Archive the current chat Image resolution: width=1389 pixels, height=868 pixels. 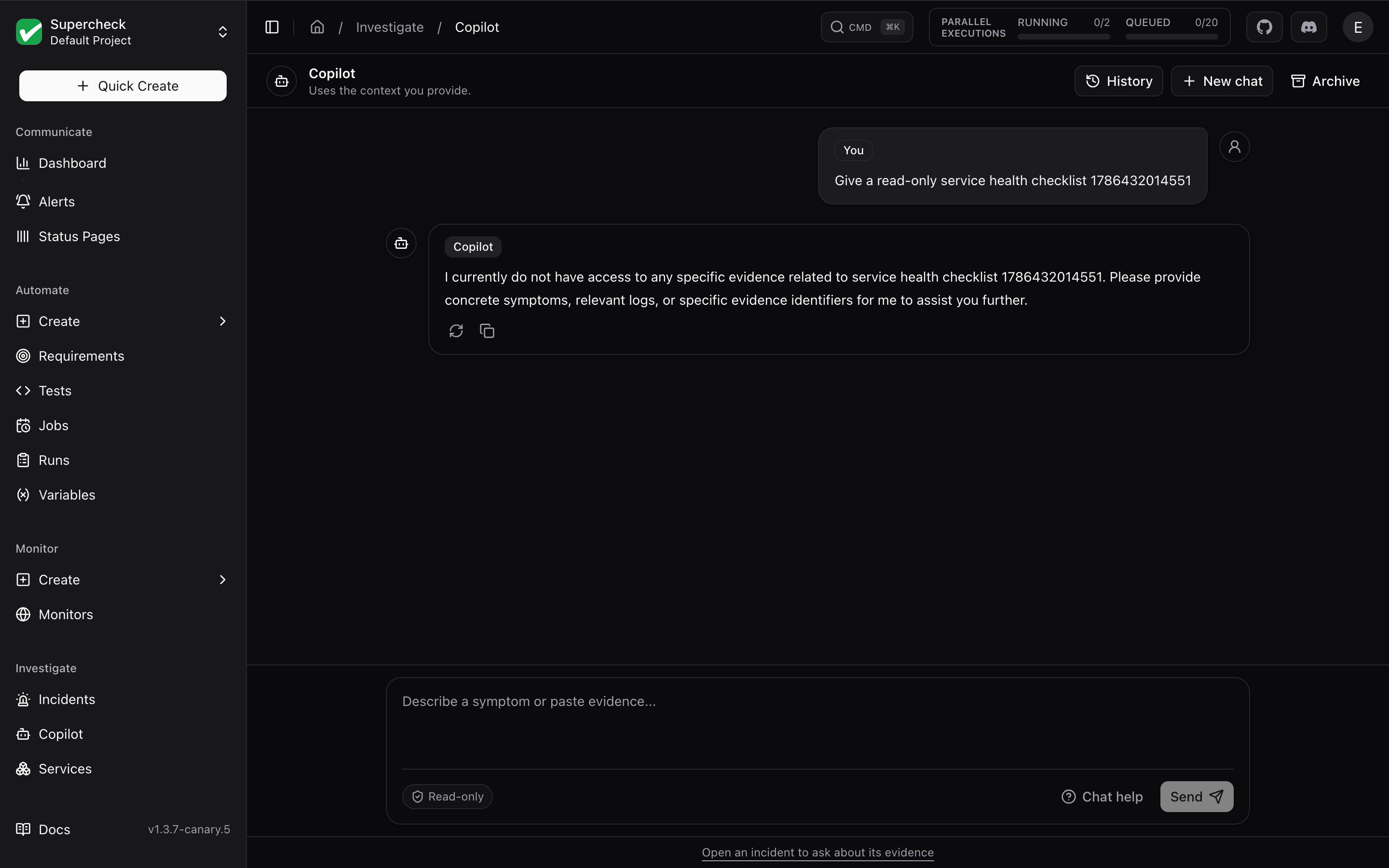pos(1325,81)
